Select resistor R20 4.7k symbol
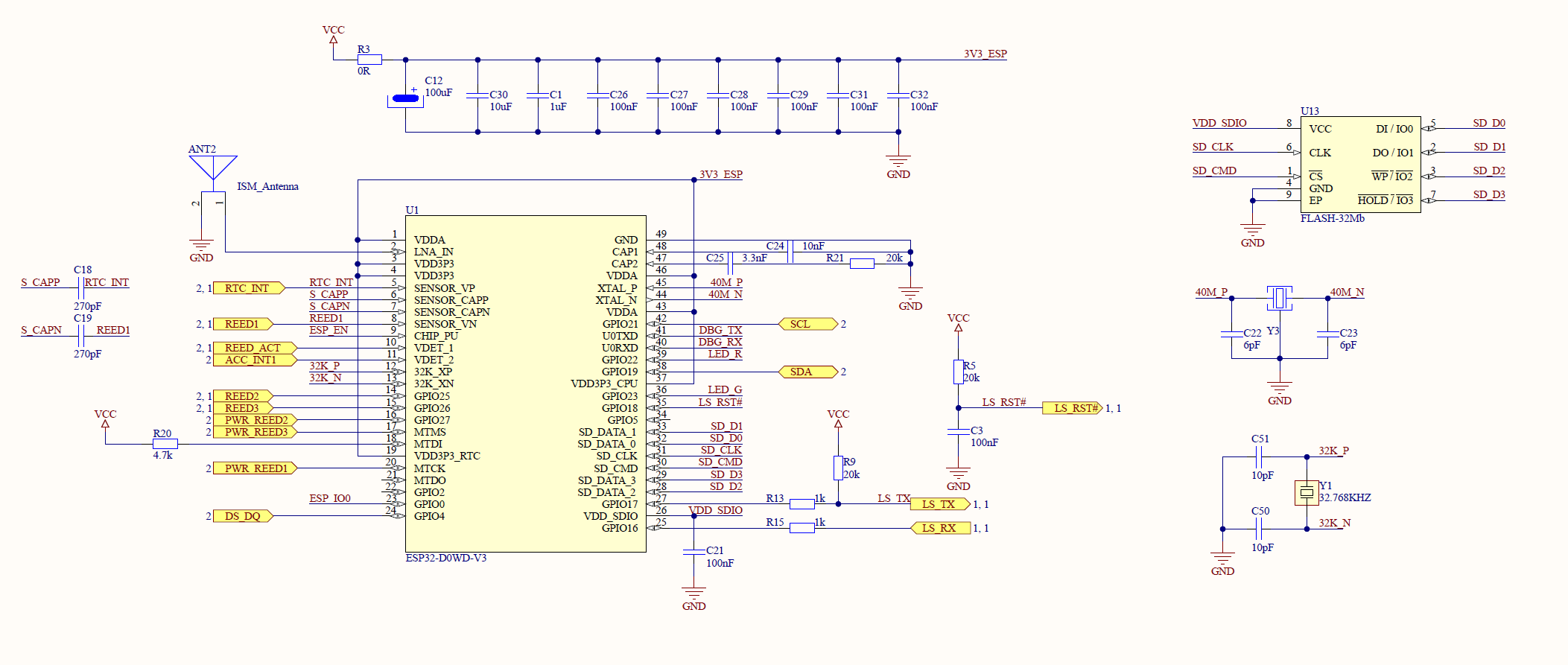The image size is (1568, 665). (165, 444)
